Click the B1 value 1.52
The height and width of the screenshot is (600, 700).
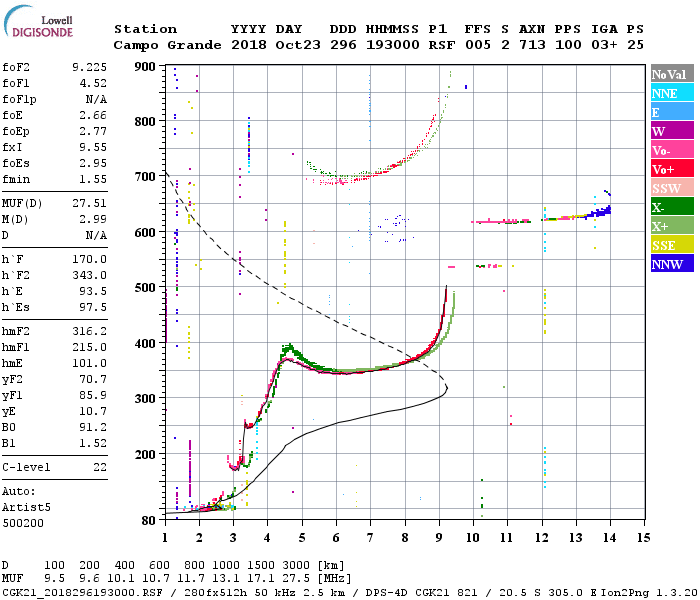[93, 443]
